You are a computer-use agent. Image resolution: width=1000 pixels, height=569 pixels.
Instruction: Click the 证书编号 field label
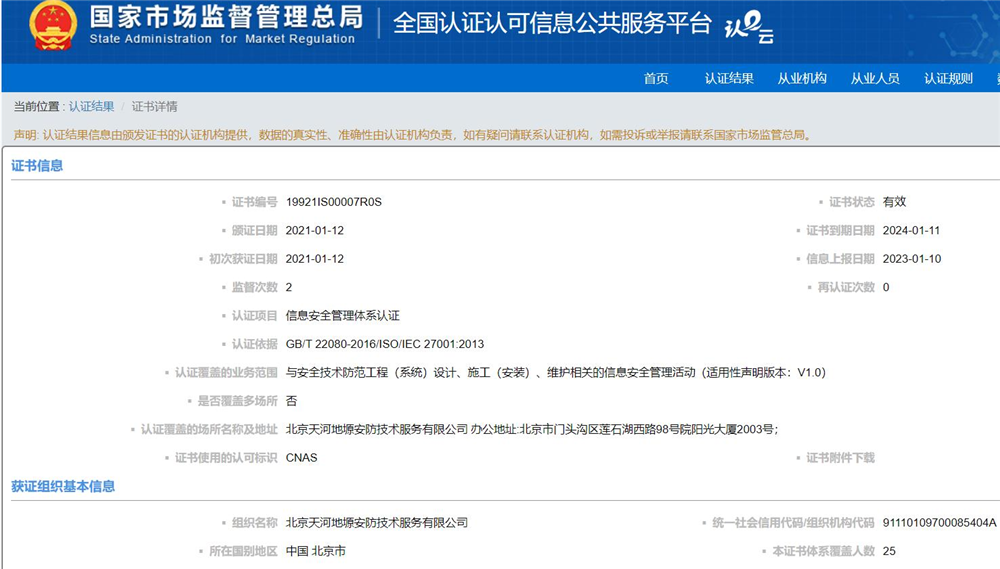pos(254,202)
